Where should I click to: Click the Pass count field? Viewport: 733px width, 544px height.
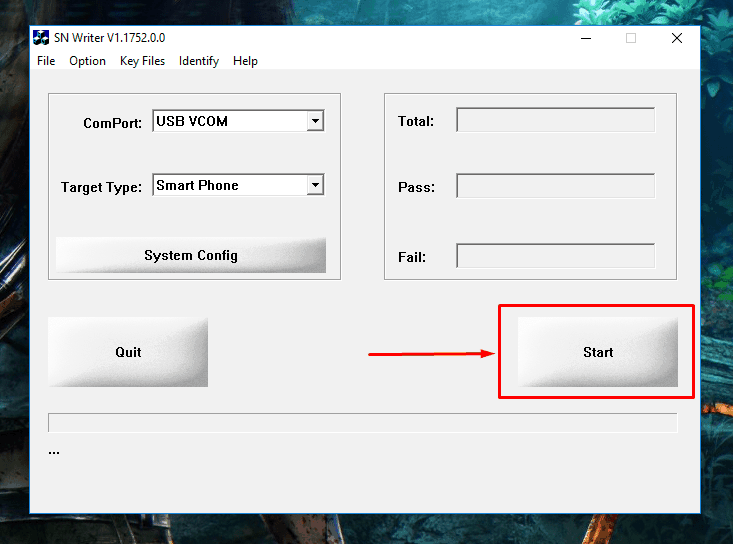pyautogui.click(x=556, y=186)
